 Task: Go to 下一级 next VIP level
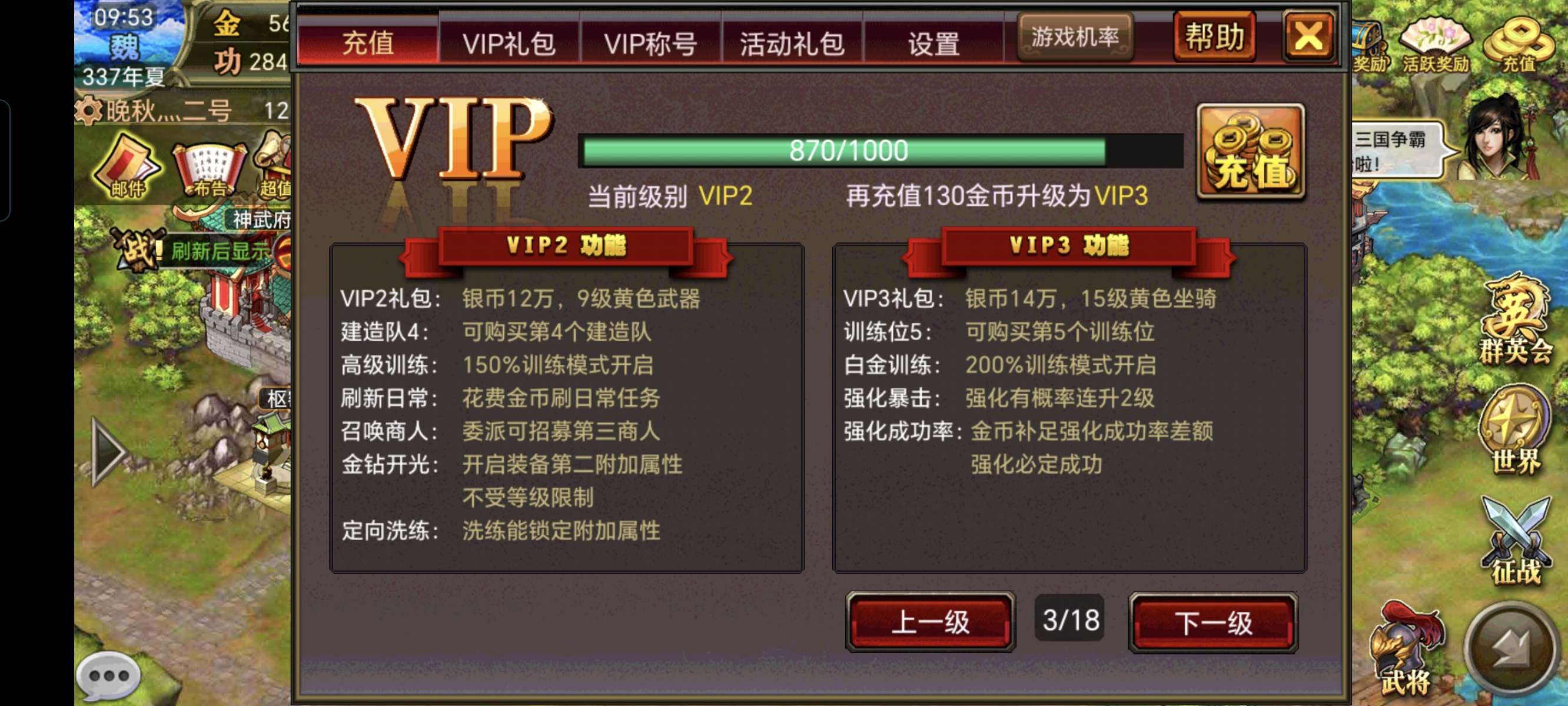1212,622
